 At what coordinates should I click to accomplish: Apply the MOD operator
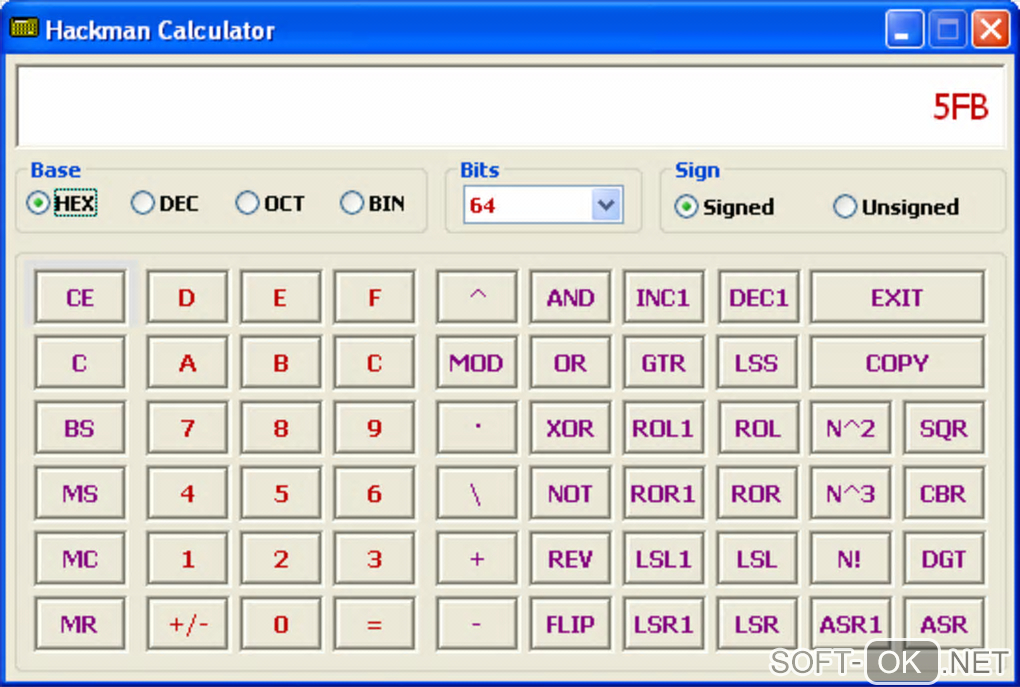[x=477, y=362]
